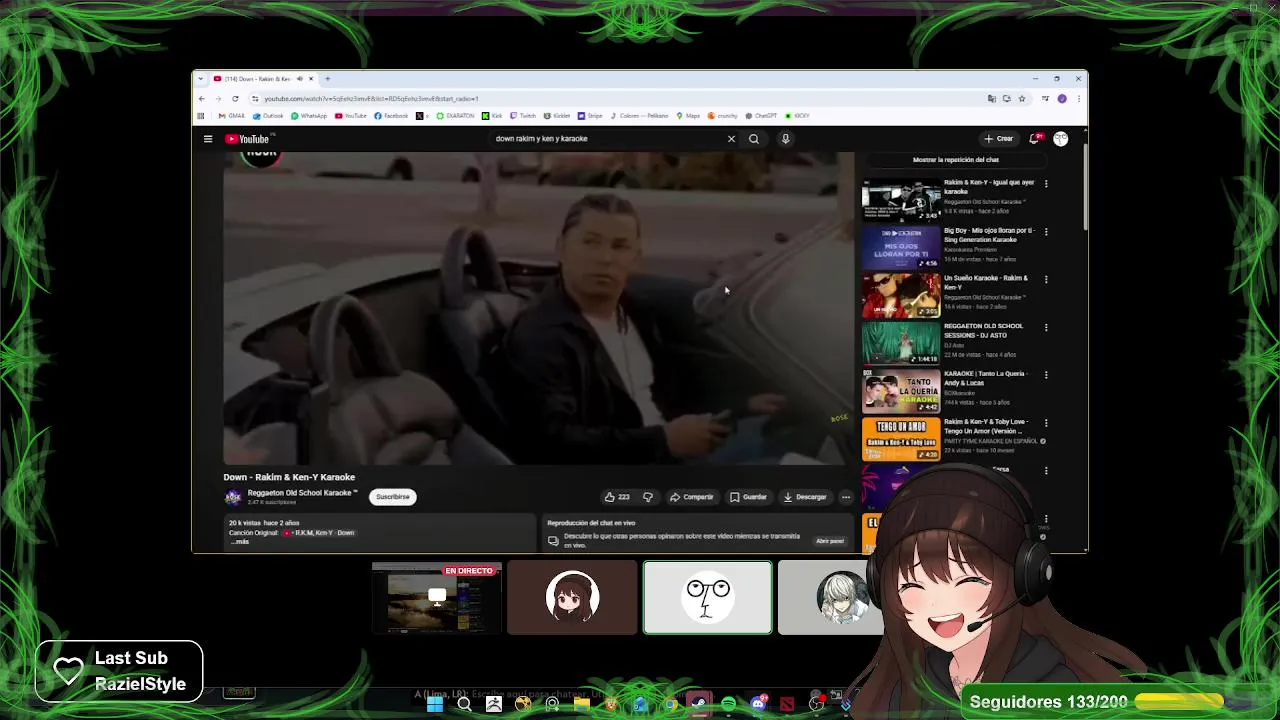Open Facebook bookmark
1280x720 pixels.
(391, 116)
